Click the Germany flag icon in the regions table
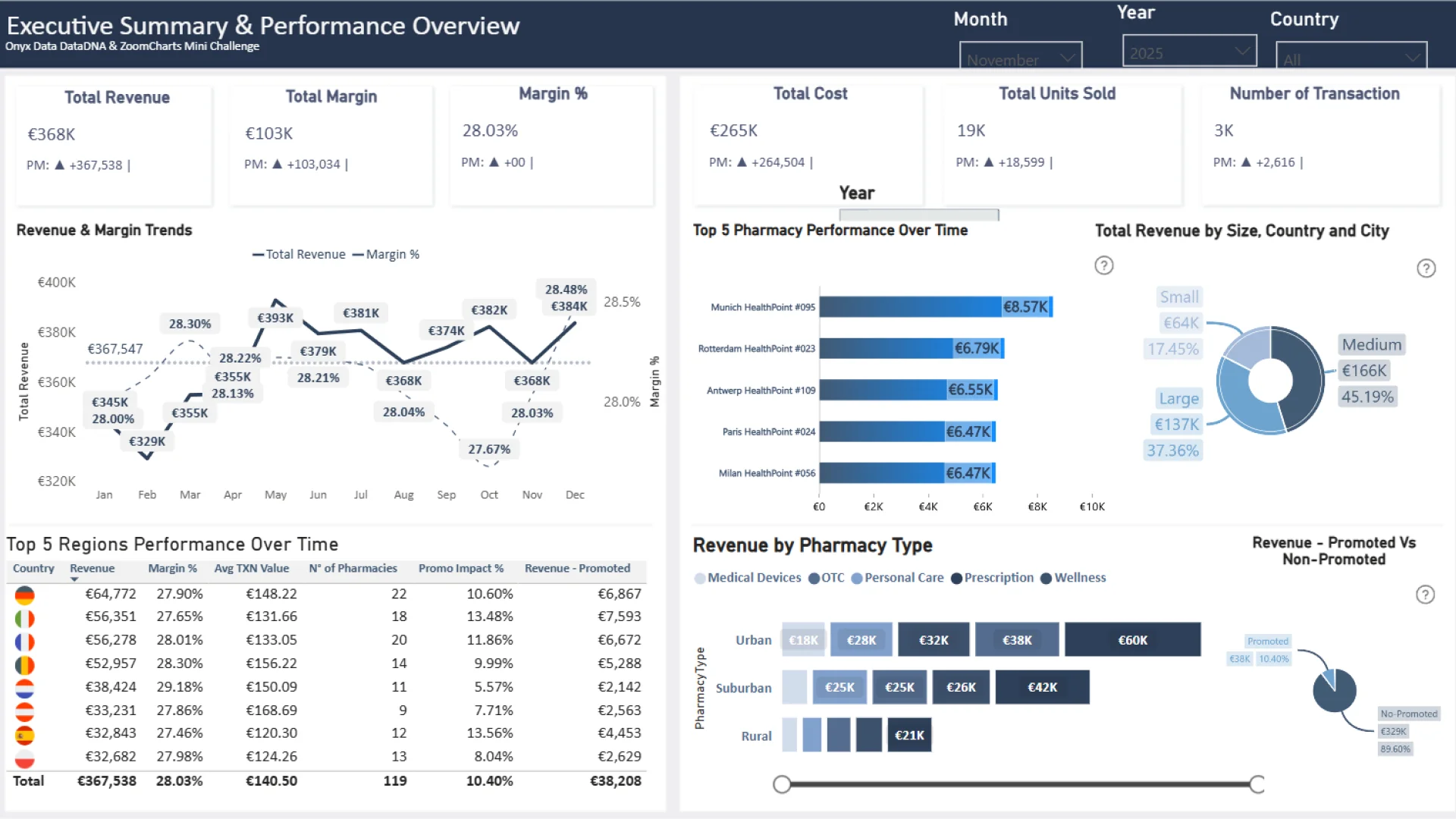The height and width of the screenshot is (819, 1456). click(24, 595)
